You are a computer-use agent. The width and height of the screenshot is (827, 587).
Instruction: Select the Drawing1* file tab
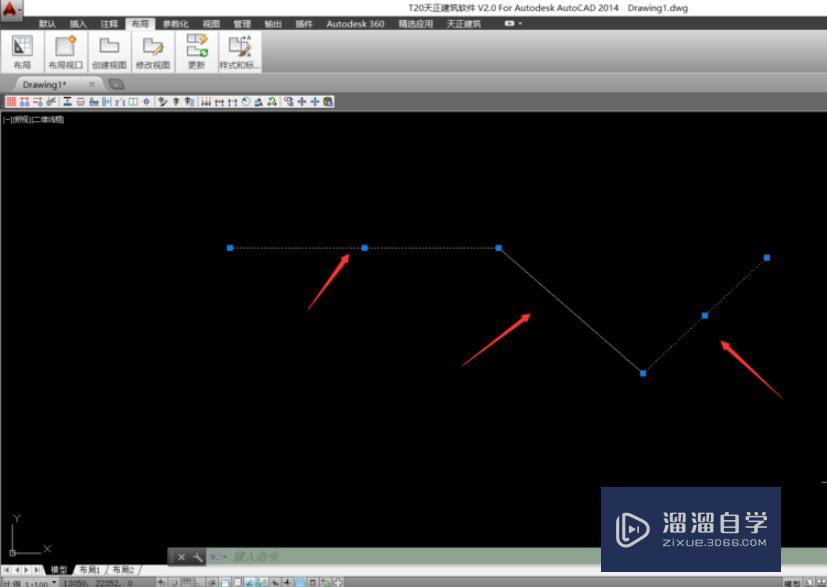[x=45, y=84]
